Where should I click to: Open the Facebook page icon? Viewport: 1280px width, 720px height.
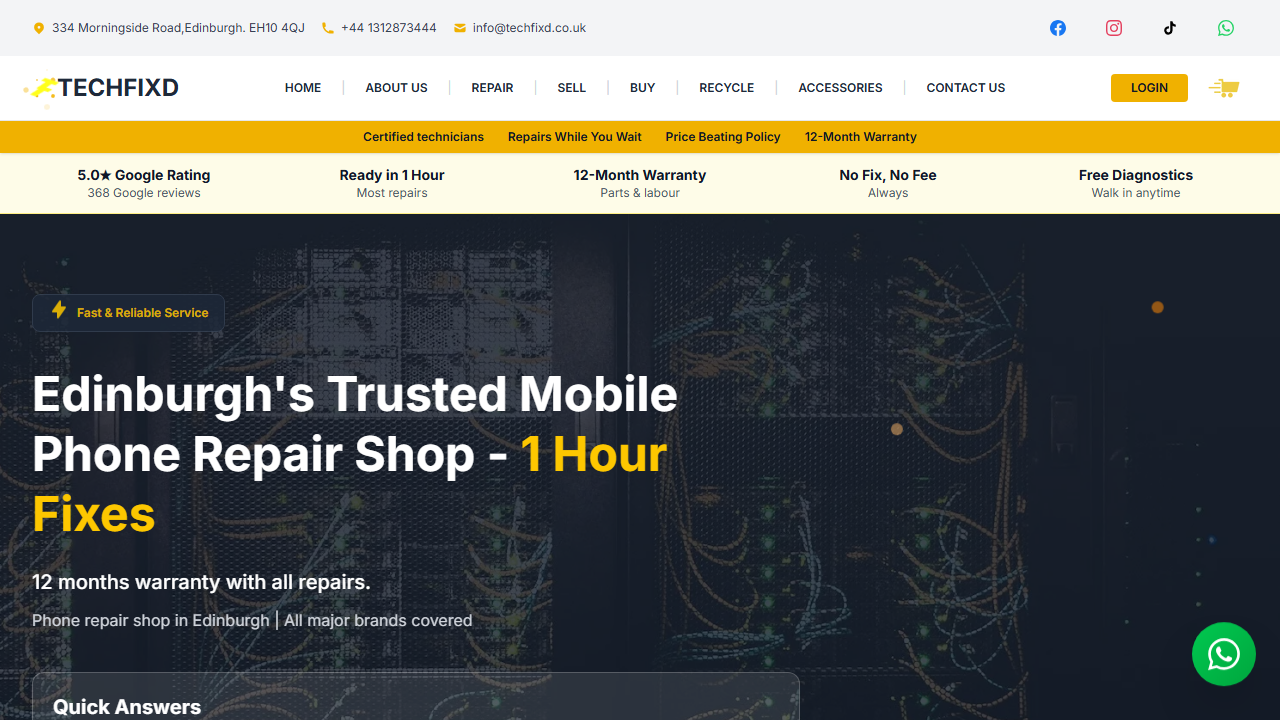click(x=1058, y=28)
